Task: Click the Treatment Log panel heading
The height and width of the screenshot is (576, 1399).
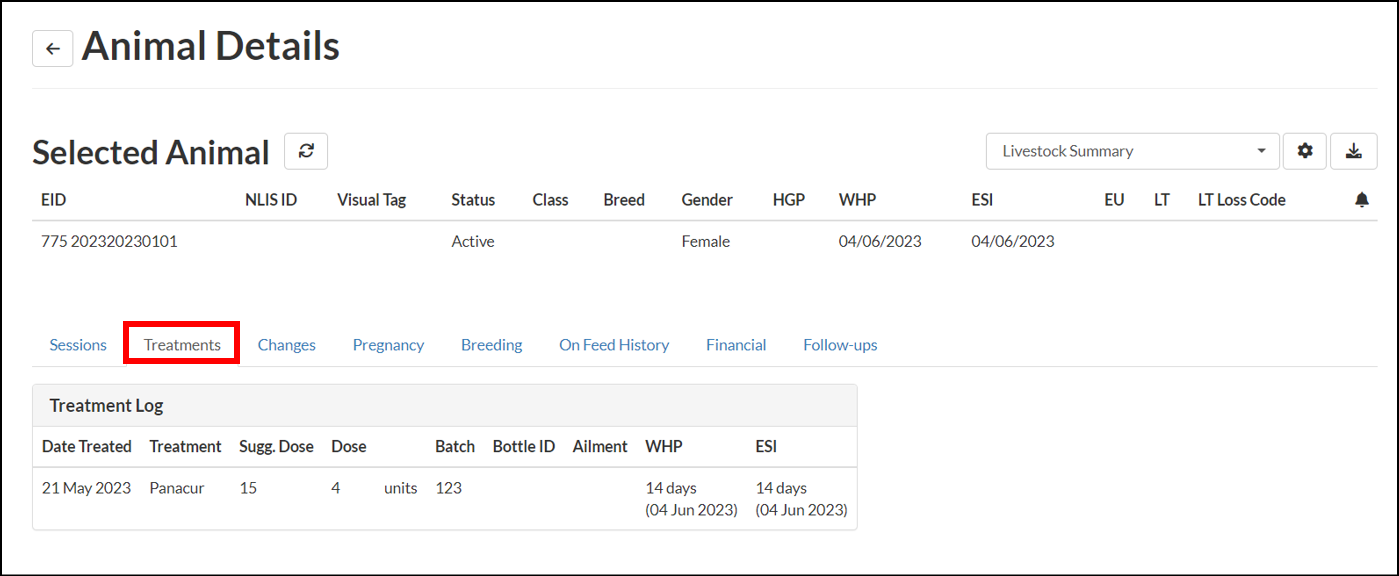Action: (106, 405)
